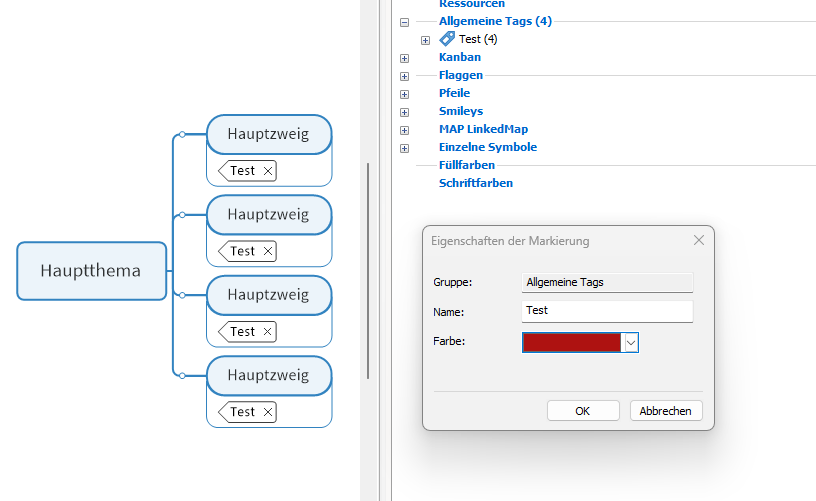Select the MAP LinkedMap group label
This screenshot has height=501, width=816.
483,129
